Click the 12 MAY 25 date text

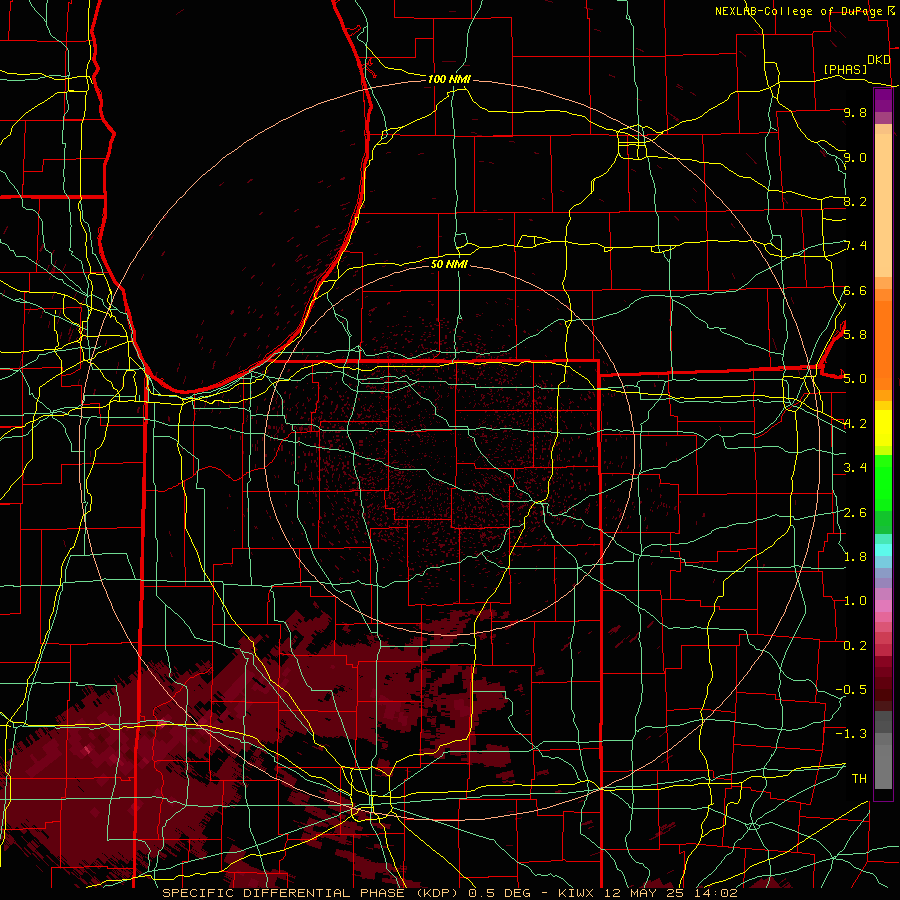tap(642, 893)
